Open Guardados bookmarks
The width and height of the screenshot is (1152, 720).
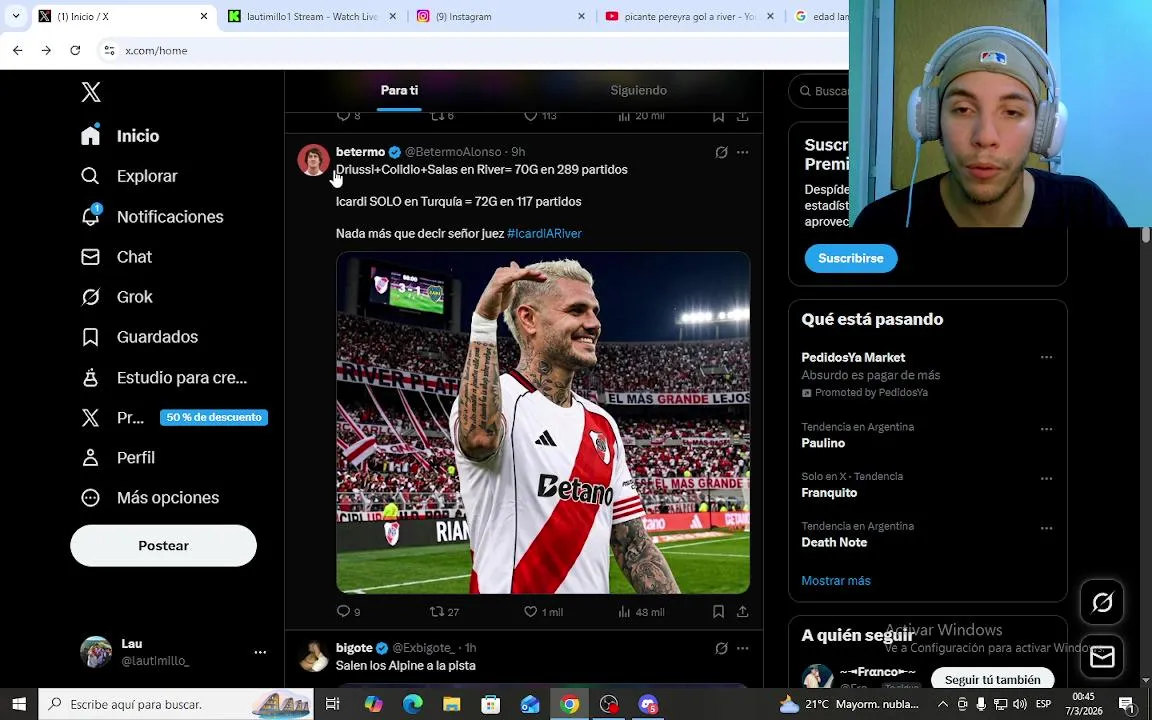click(140, 336)
